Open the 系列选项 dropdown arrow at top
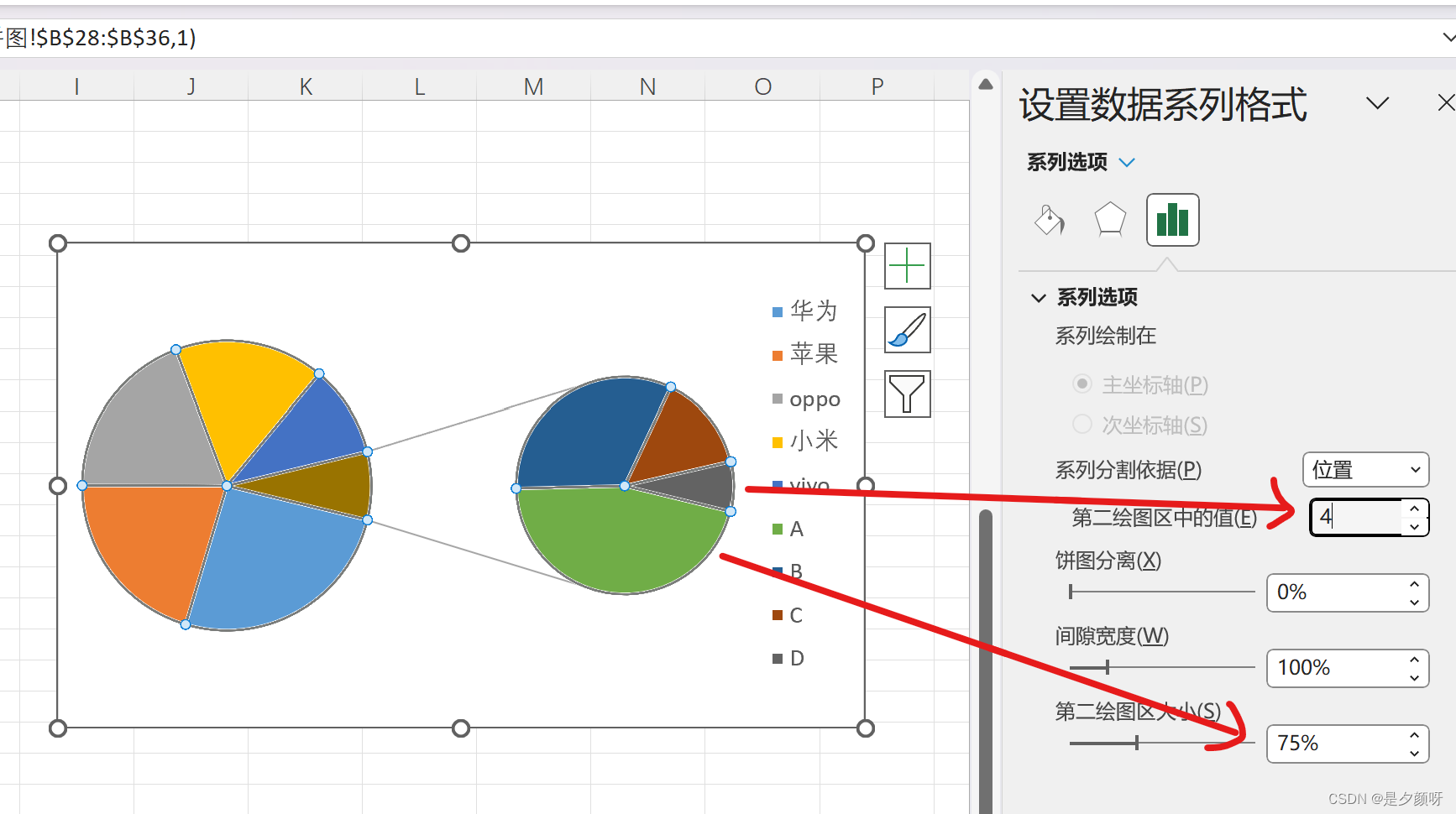Screen dimensions: 1456x814 click(x=1127, y=162)
